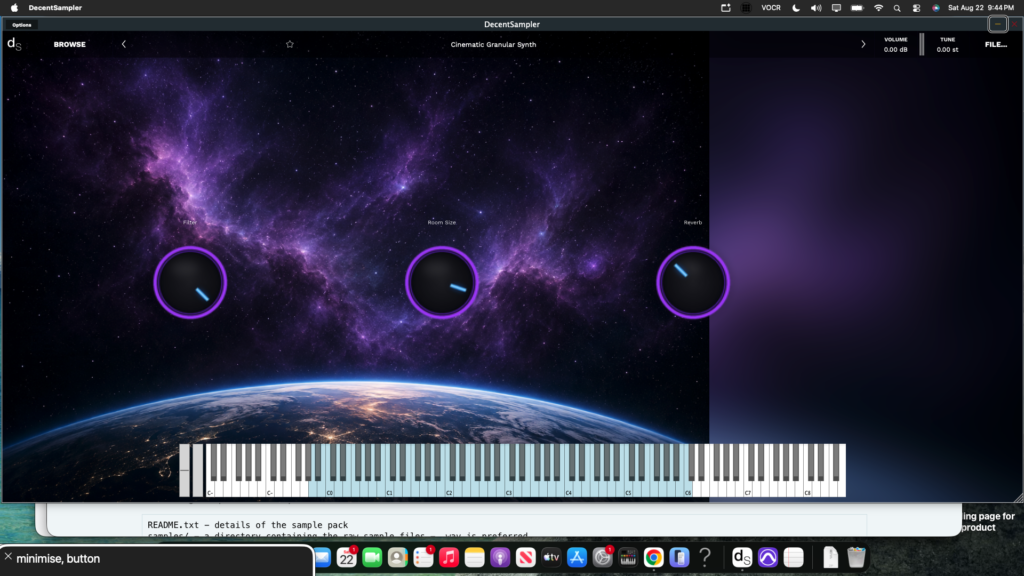Open the Options menu
This screenshot has width=1024, height=576.
[x=22, y=25]
